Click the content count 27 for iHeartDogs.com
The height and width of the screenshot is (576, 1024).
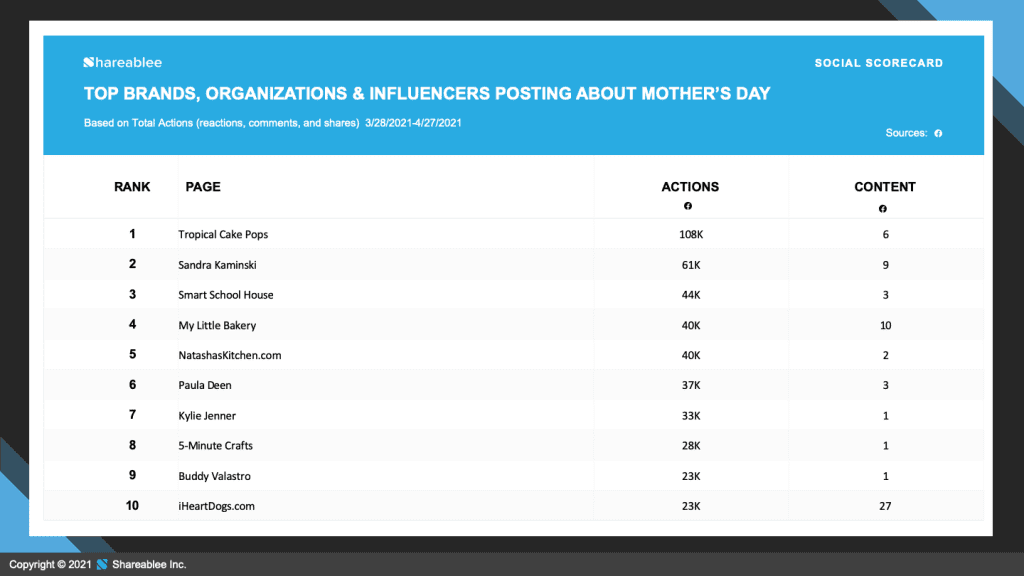click(885, 506)
